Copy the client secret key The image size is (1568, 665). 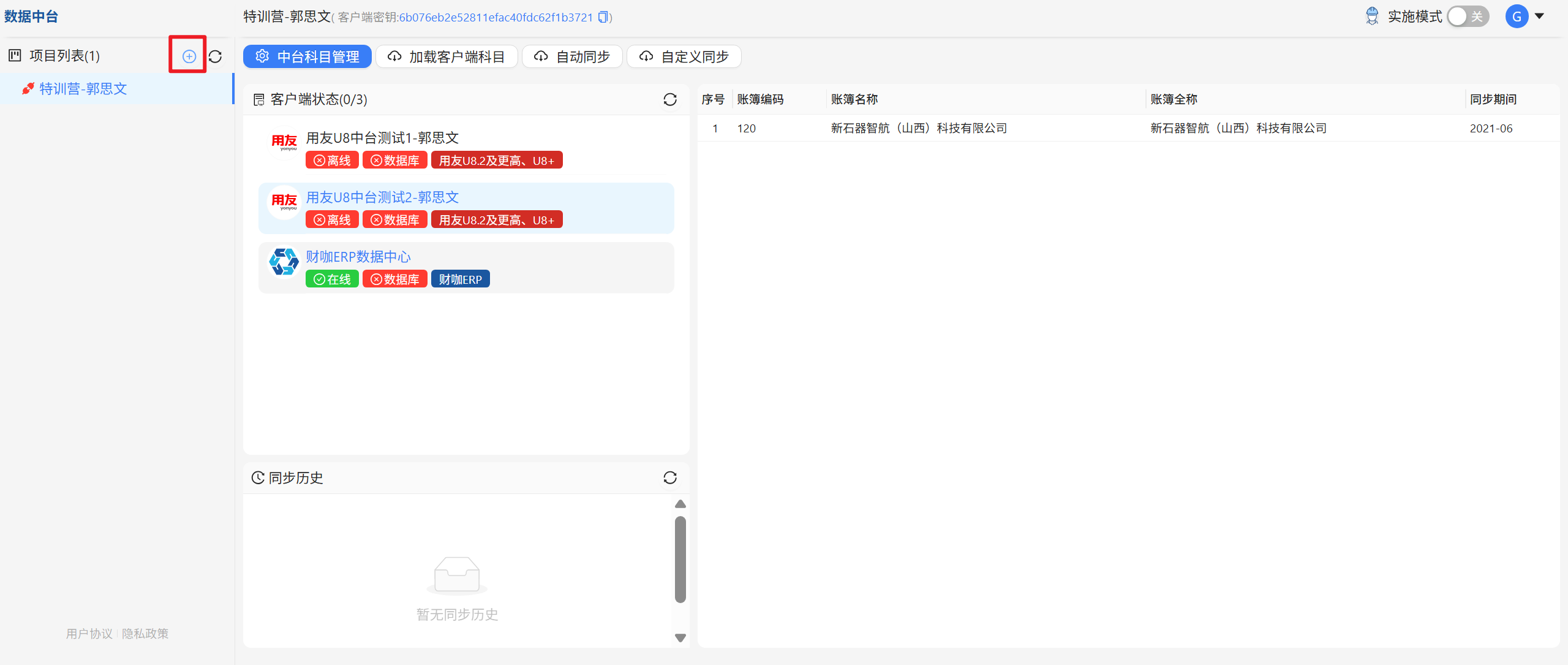[603, 17]
